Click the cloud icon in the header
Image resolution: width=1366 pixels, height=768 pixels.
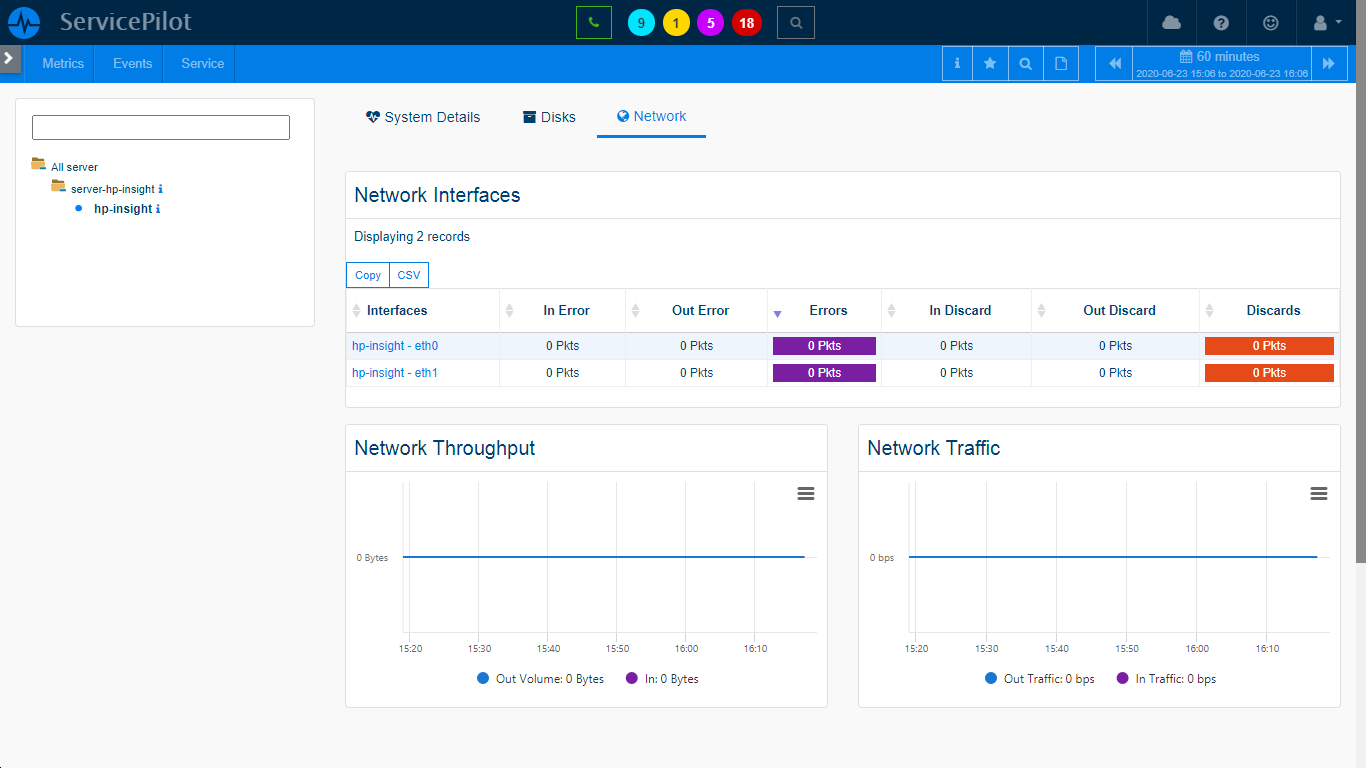coord(1170,22)
